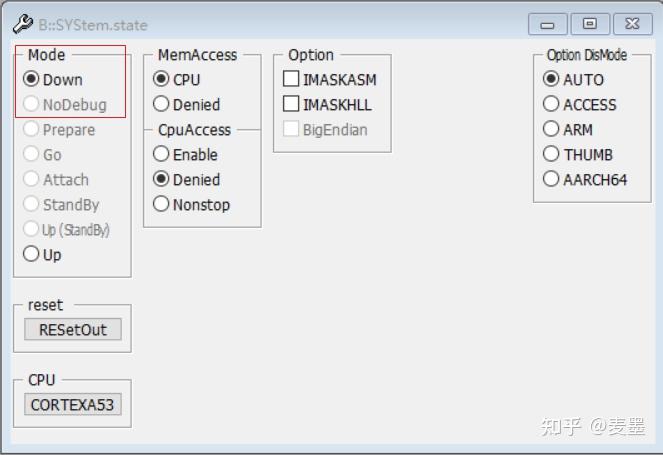
Task: Select the Up mode option
Action: point(32,255)
